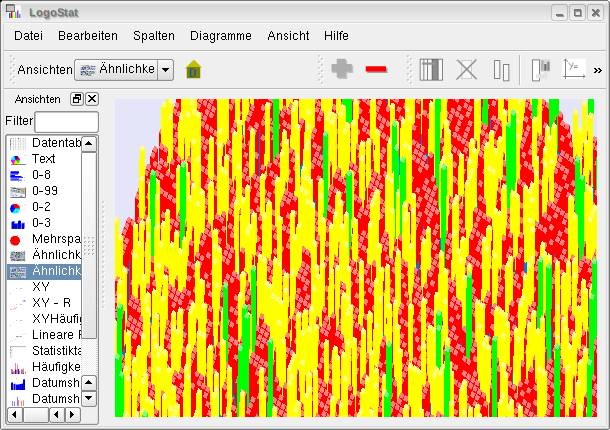Select the Datumsh view with solid blue bars icon
The height and width of the screenshot is (430, 610).
(x=44, y=383)
